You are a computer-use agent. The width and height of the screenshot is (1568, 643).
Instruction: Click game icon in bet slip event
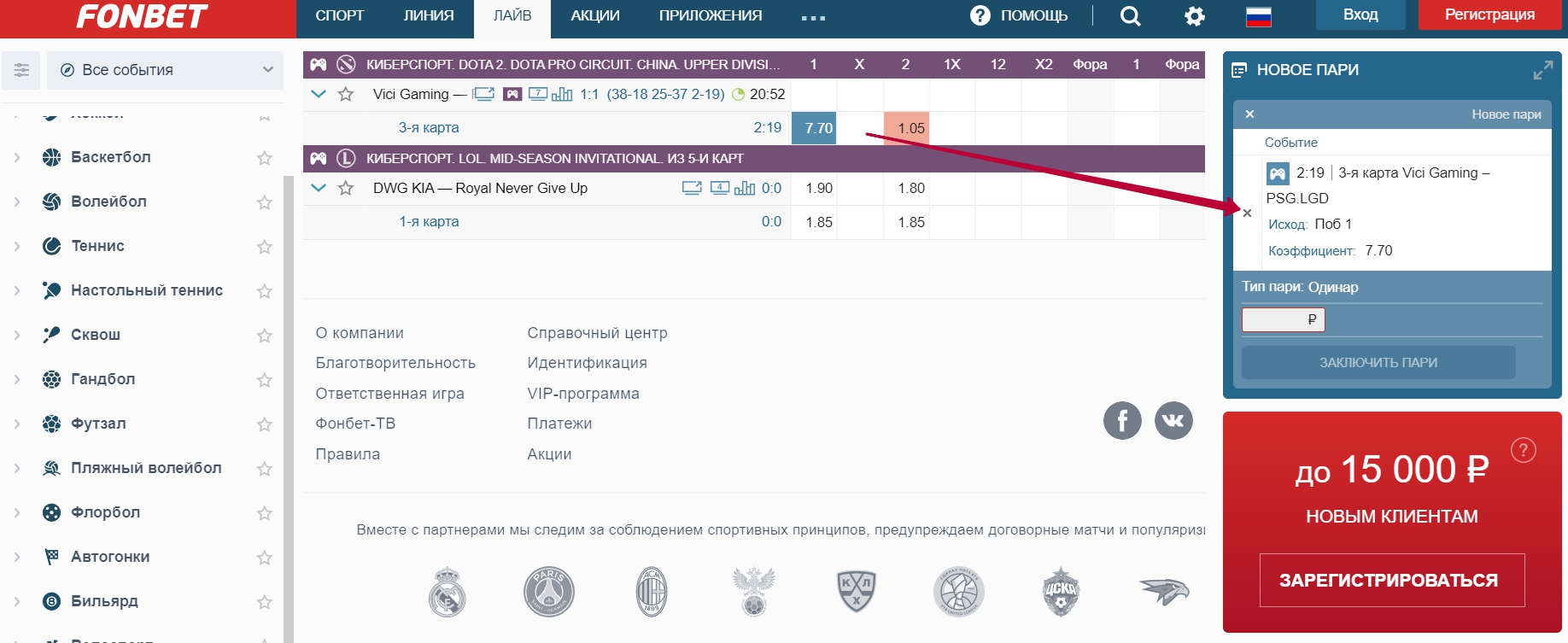coord(1278,174)
